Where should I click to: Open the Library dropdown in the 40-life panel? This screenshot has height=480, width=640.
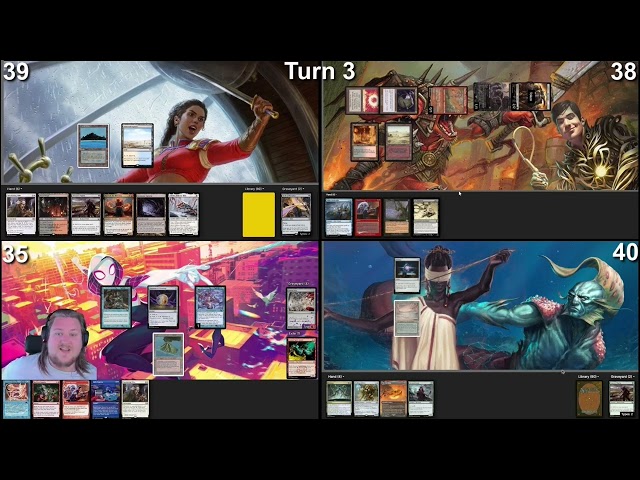(588, 376)
